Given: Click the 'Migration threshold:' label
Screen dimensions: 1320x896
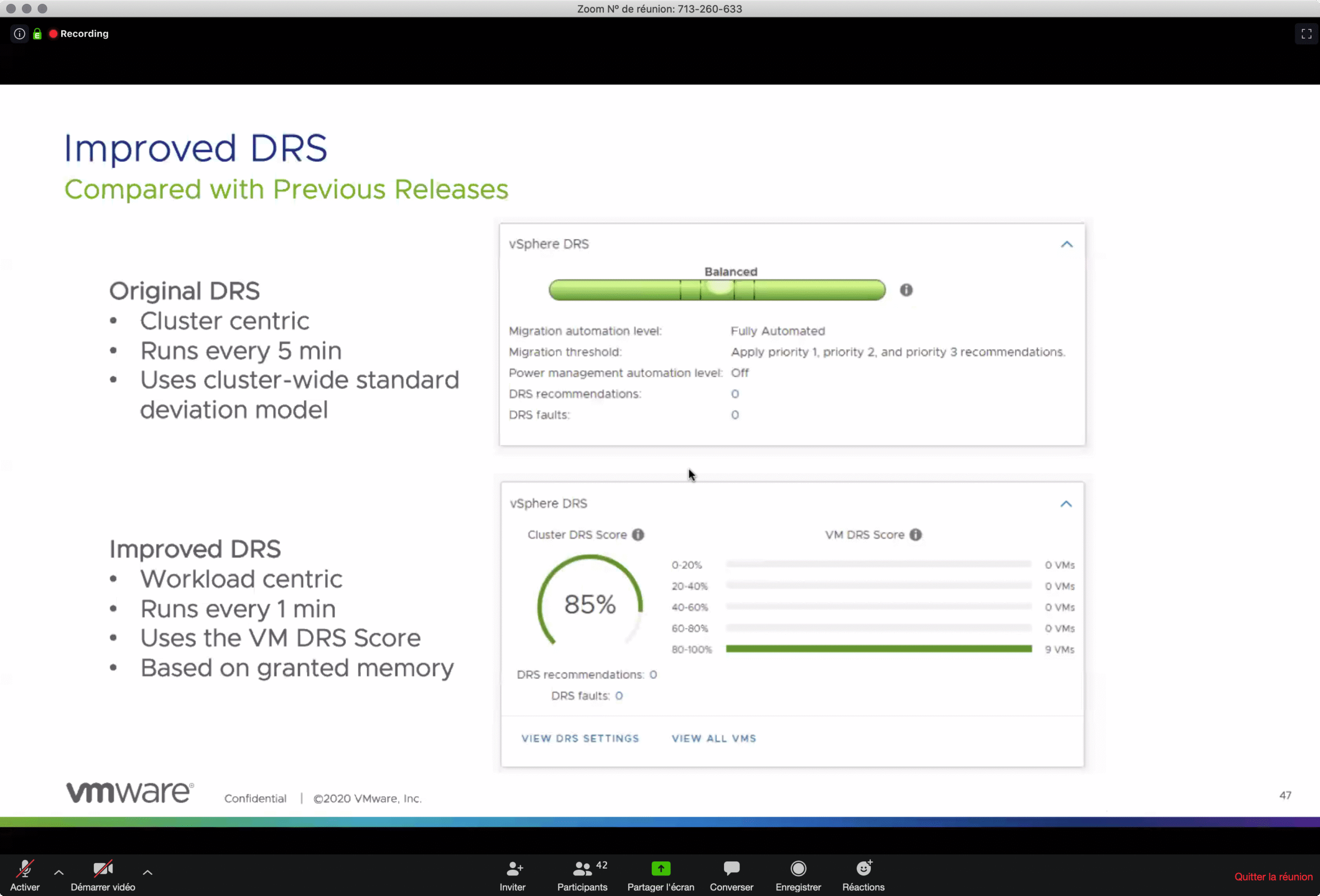Looking at the screenshot, I should 565,352.
